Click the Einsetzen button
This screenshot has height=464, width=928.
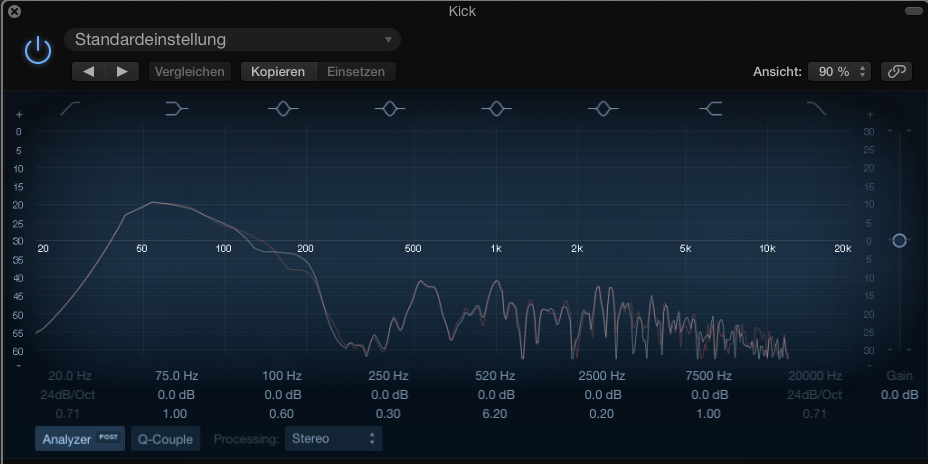(356, 72)
